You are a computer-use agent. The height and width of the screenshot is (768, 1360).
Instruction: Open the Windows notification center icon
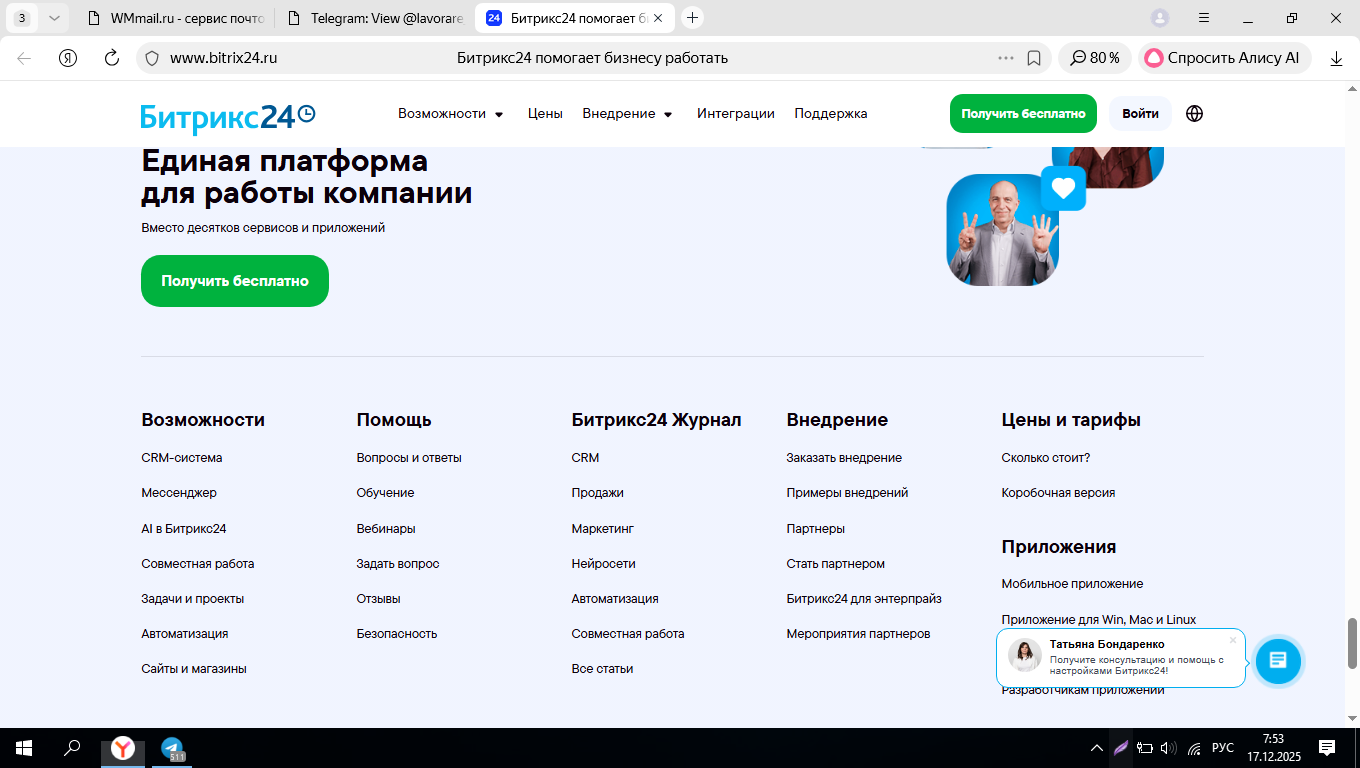click(1327, 748)
